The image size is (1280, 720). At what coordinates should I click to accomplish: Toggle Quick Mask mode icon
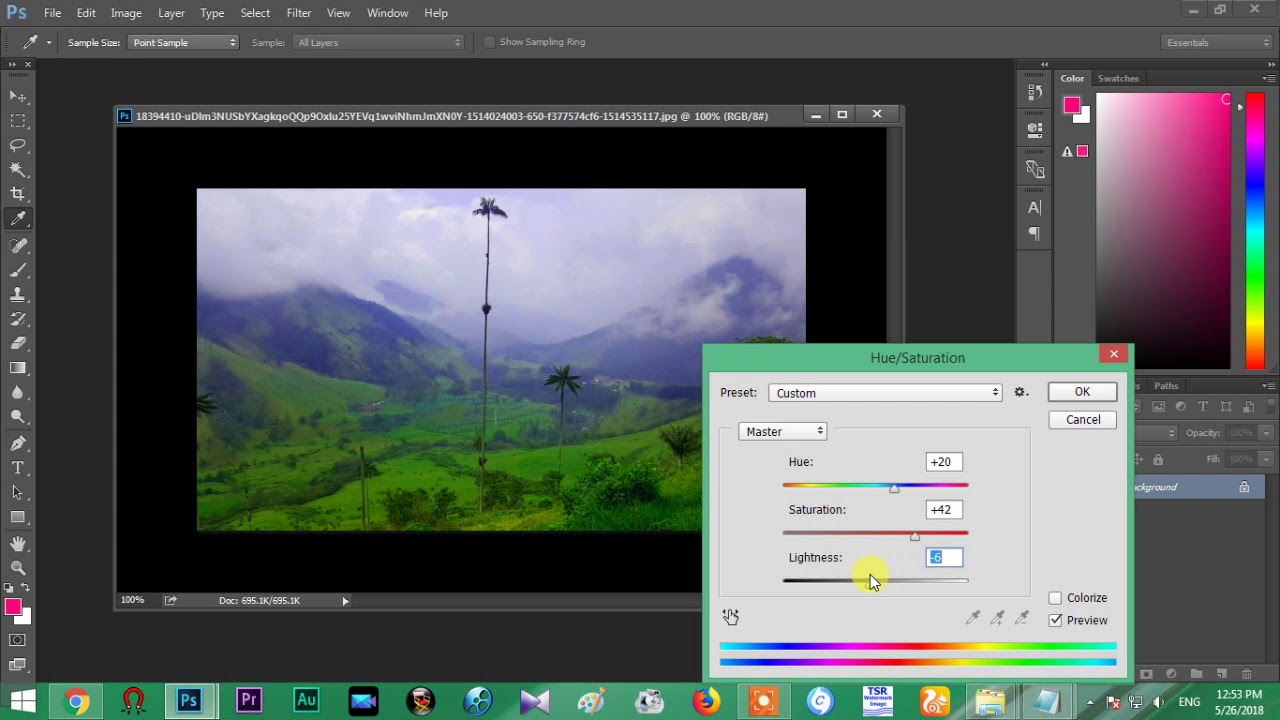(x=17, y=639)
